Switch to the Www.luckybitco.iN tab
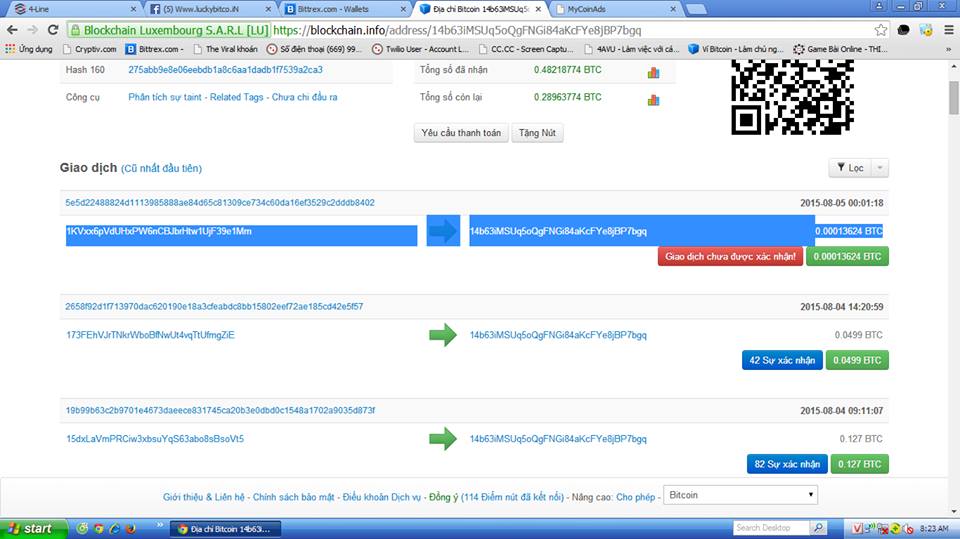The height and width of the screenshot is (539, 960). tap(208, 9)
